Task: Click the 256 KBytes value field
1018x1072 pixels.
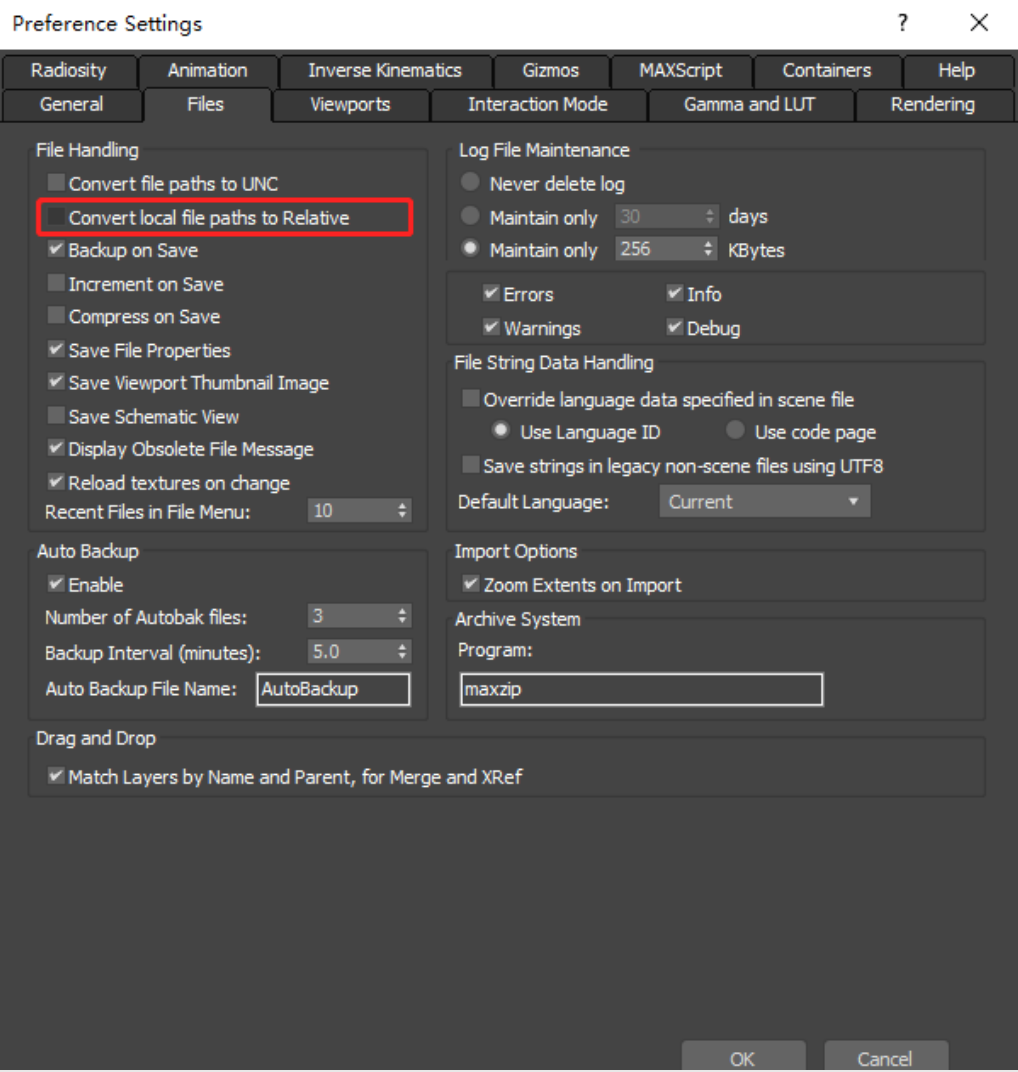Action: 658,249
